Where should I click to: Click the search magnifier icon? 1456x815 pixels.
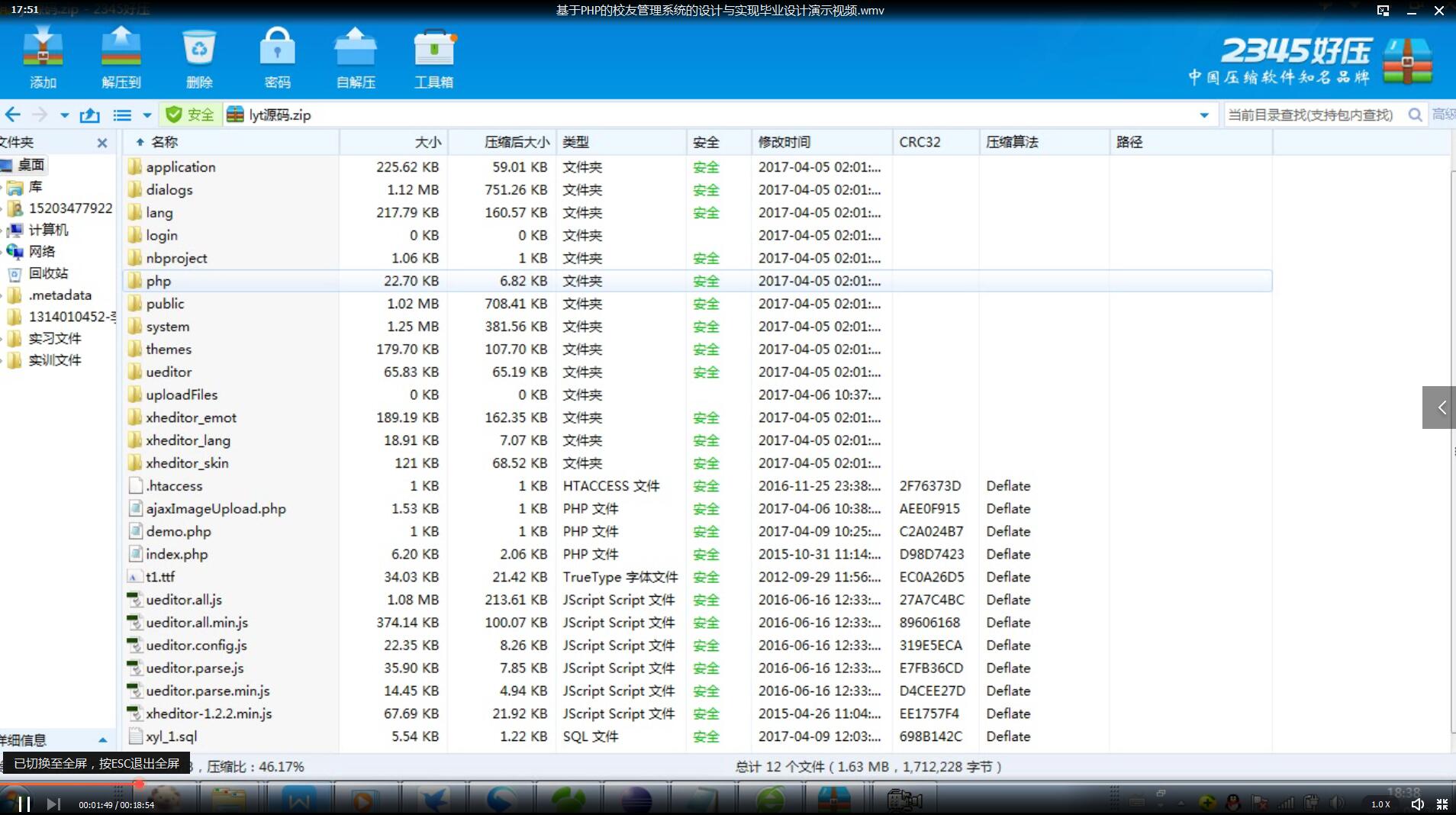pos(1415,114)
